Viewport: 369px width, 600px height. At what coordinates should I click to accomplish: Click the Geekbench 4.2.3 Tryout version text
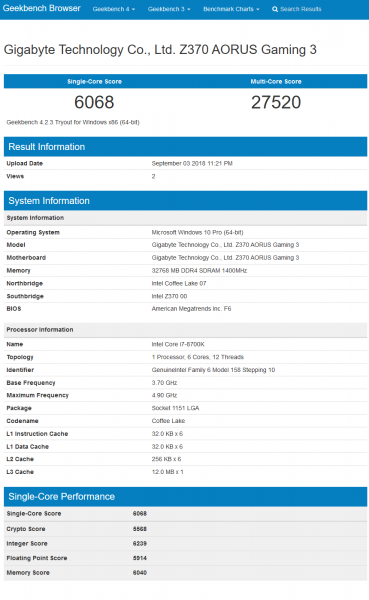[x=73, y=122]
